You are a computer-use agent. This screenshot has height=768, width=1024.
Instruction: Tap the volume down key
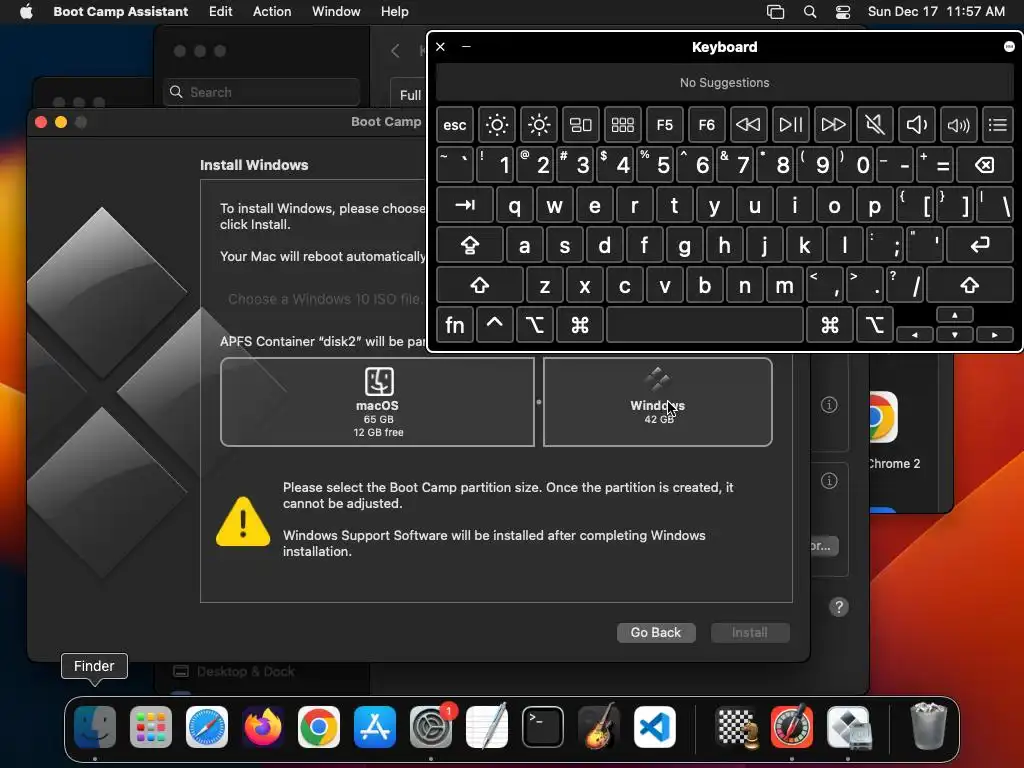(916, 125)
